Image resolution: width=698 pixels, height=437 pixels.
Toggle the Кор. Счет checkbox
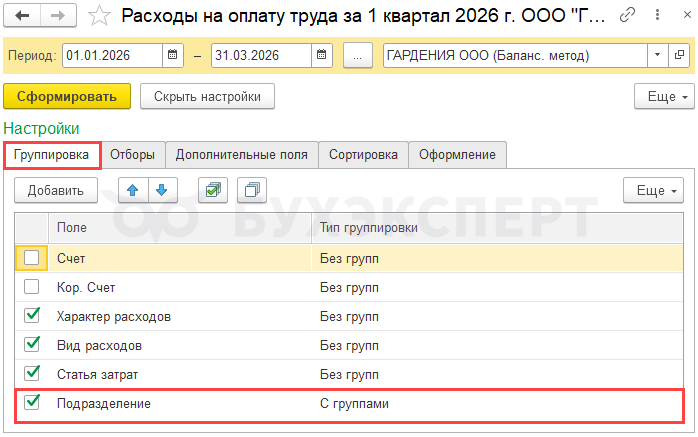[x=32, y=287]
